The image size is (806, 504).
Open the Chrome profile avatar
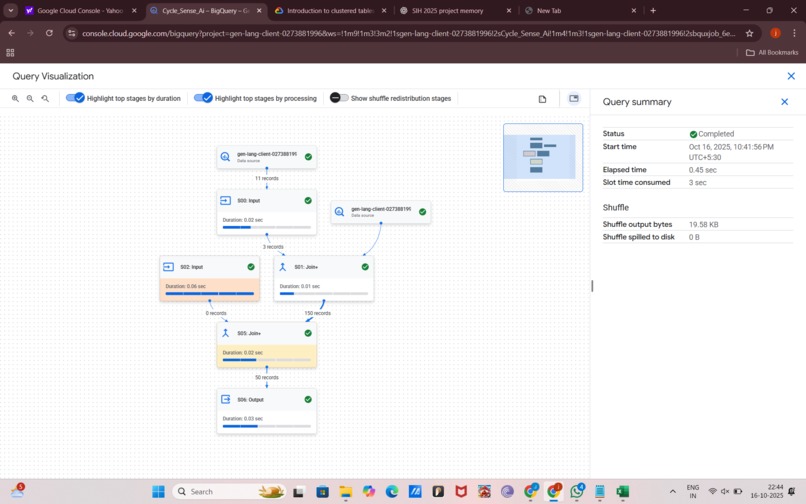pos(775,33)
